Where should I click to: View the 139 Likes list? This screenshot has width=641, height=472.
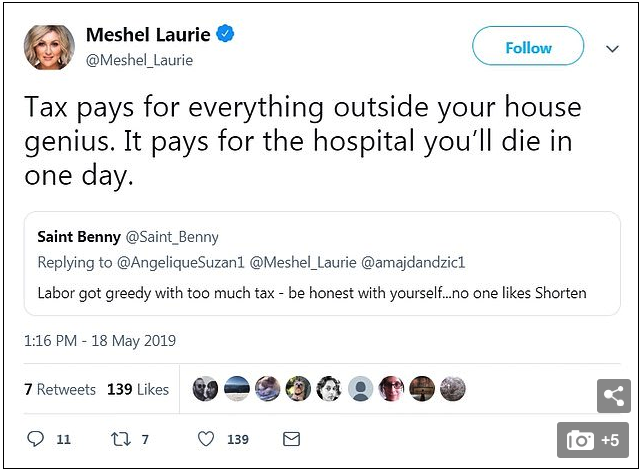click(x=138, y=389)
